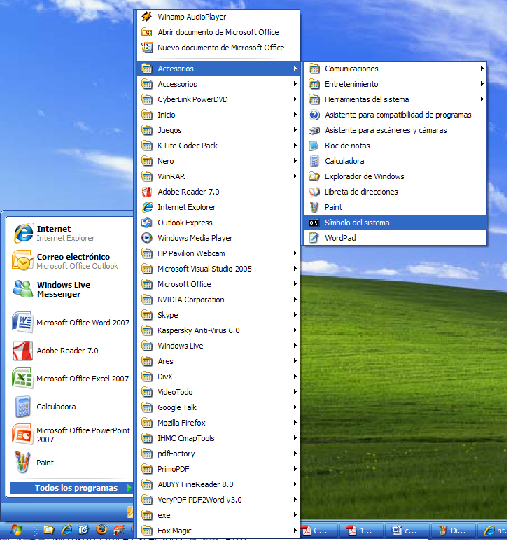Image resolution: width=507 pixels, height=540 pixels.
Task: Open Windows Live folder menu item
Action: click(218, 346)
